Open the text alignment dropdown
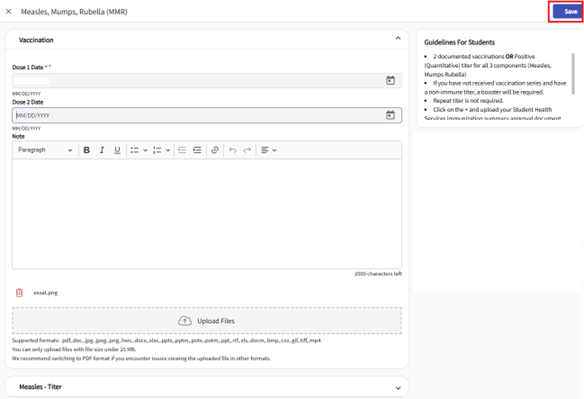 [x=269, y=150]
